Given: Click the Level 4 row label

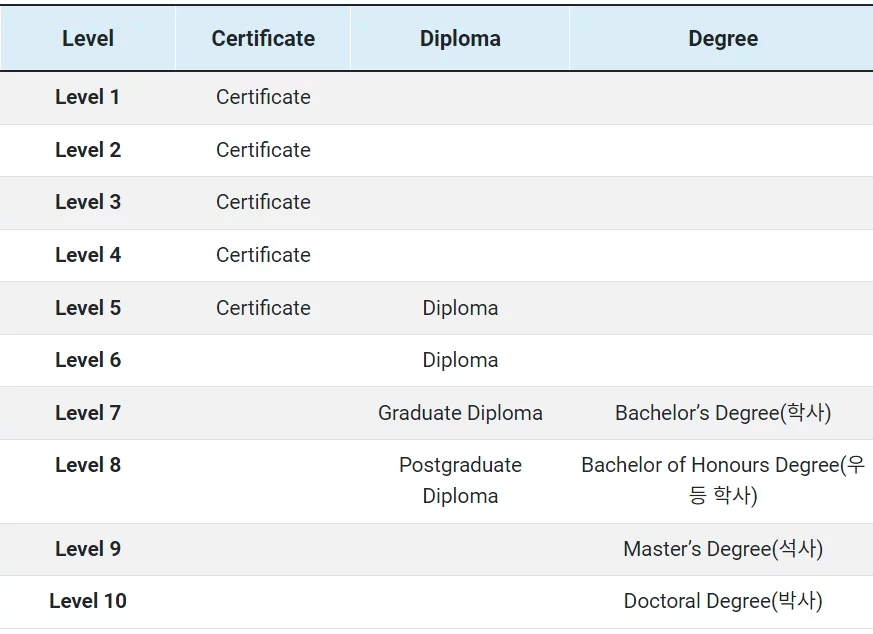Looking at the screenshot, I should [88, 255].
